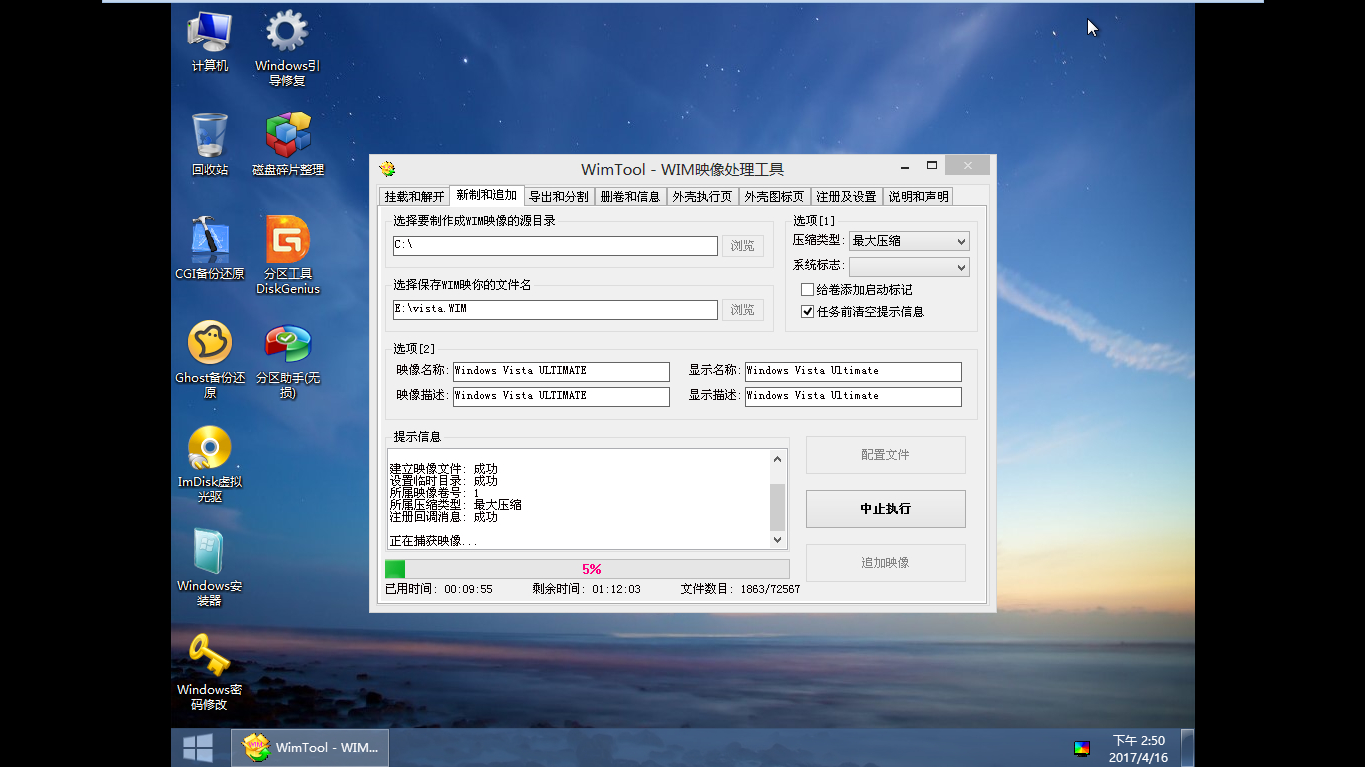
Task: Click the 中止执行 button
Action: pyautogui.click(x=886, y=509)
